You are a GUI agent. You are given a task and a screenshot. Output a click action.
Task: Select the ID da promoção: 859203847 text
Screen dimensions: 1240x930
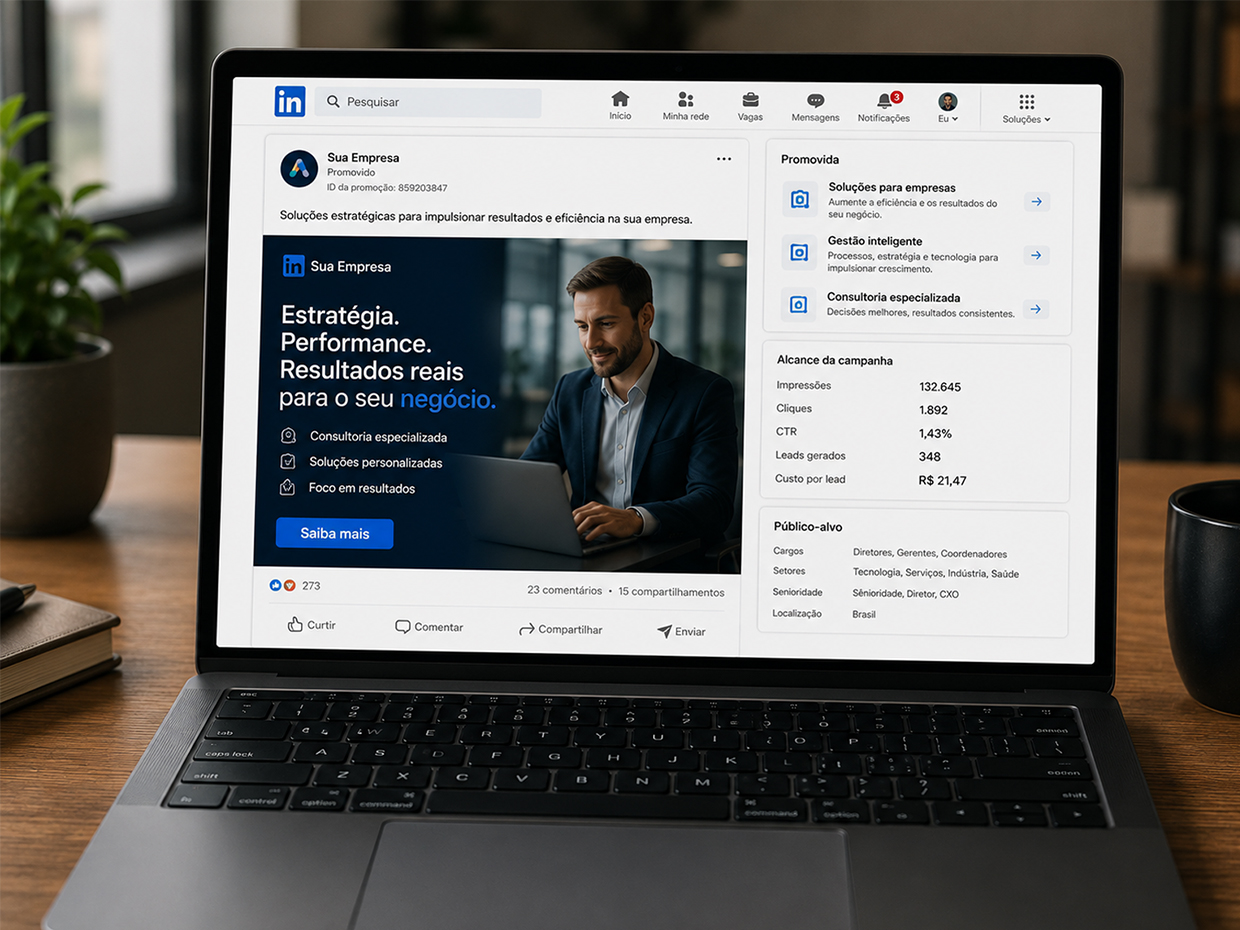pyautogui.click(x=387, y=187)
